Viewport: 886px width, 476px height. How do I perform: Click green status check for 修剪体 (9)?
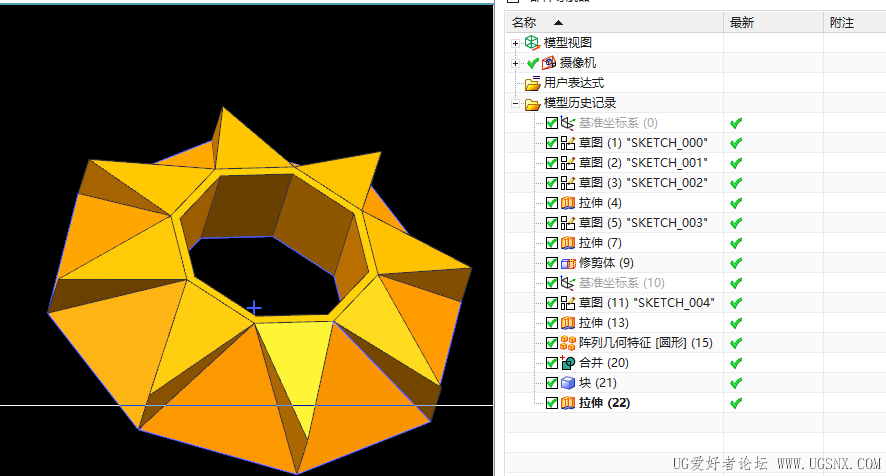click(x=736, y=263)
